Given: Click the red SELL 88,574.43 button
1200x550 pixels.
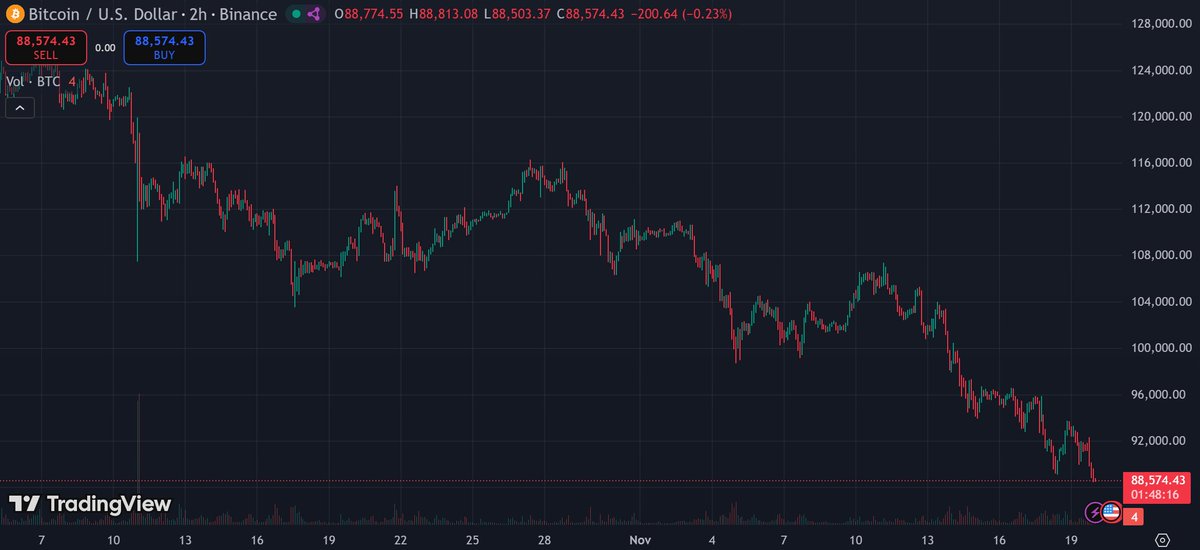Looking at the screenshot, I should [x=45, y=48].
